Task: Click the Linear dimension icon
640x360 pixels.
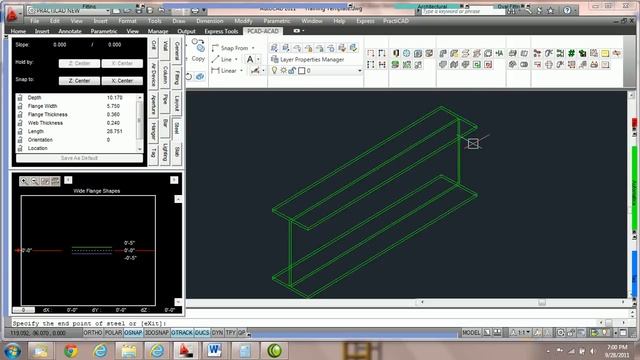Action: click(x=216, y=71)
